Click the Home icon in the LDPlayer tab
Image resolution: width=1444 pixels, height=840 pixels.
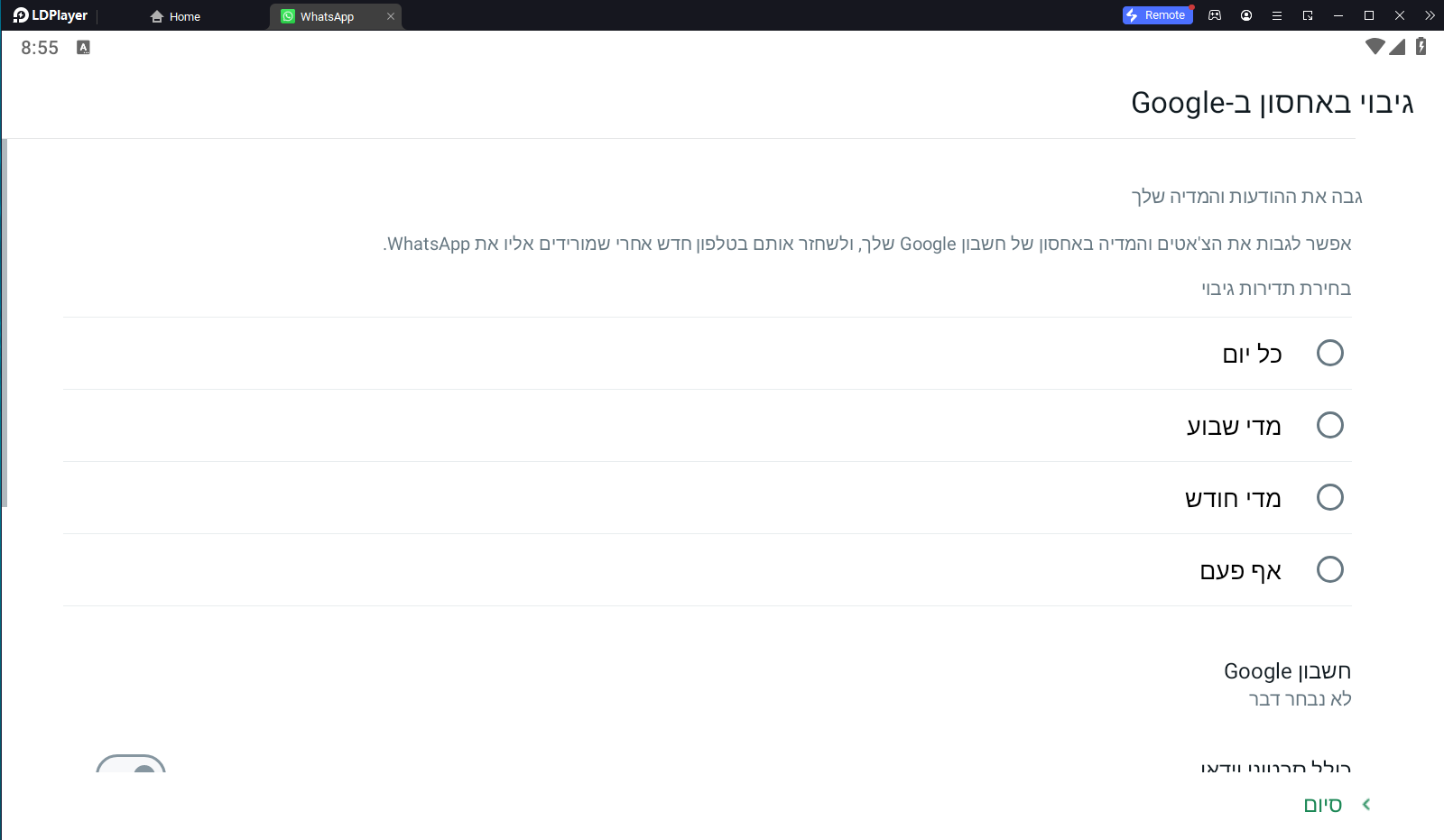(x=157, y=16)
